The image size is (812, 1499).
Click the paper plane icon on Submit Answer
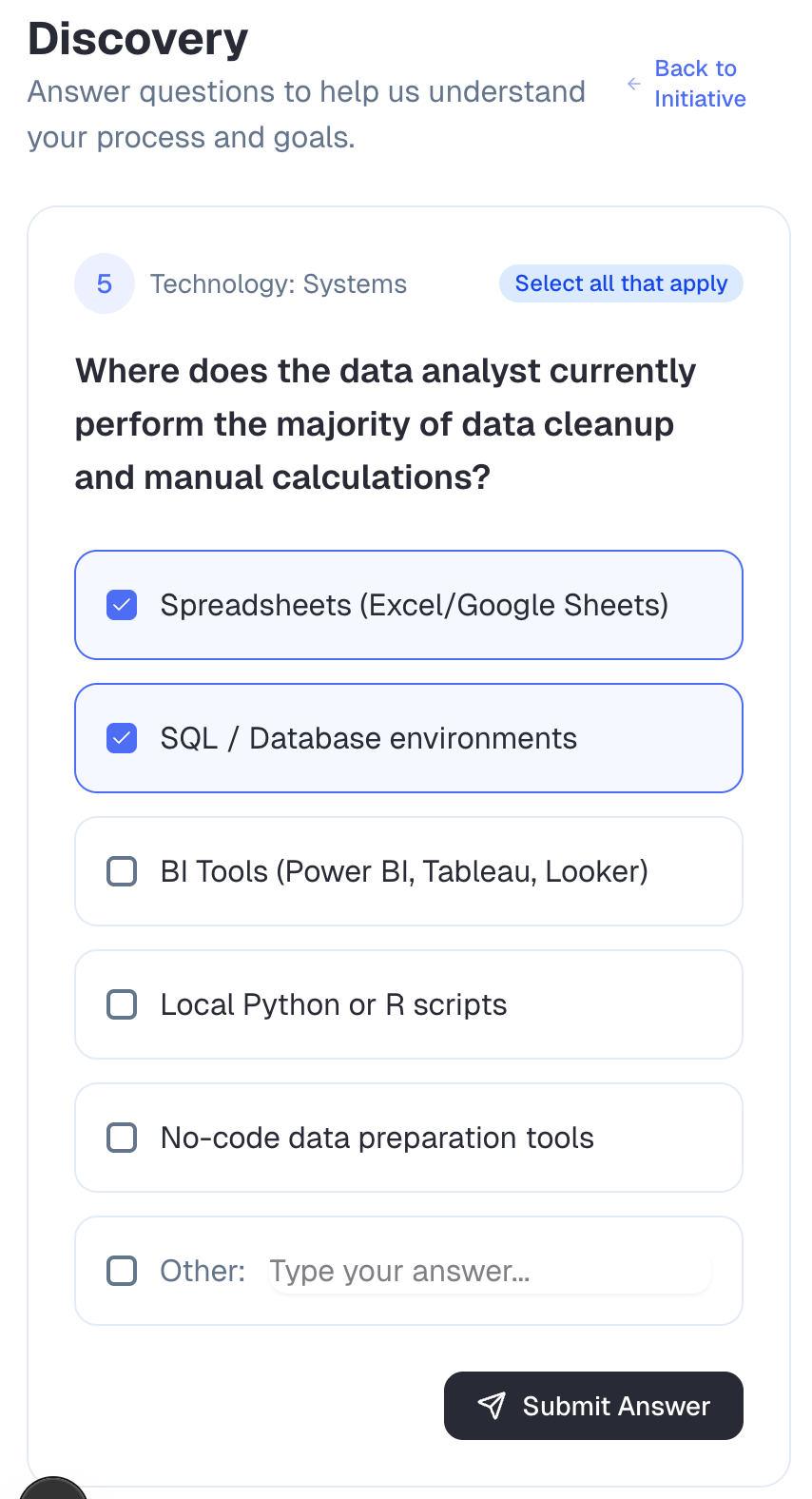(492, 1406)
